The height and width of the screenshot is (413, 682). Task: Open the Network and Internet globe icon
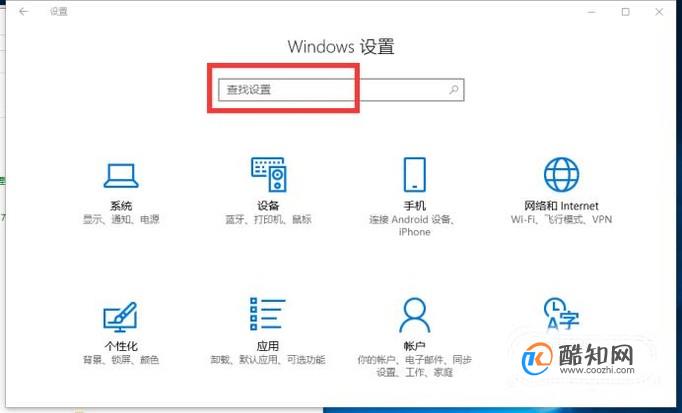(x=561, y=175)
